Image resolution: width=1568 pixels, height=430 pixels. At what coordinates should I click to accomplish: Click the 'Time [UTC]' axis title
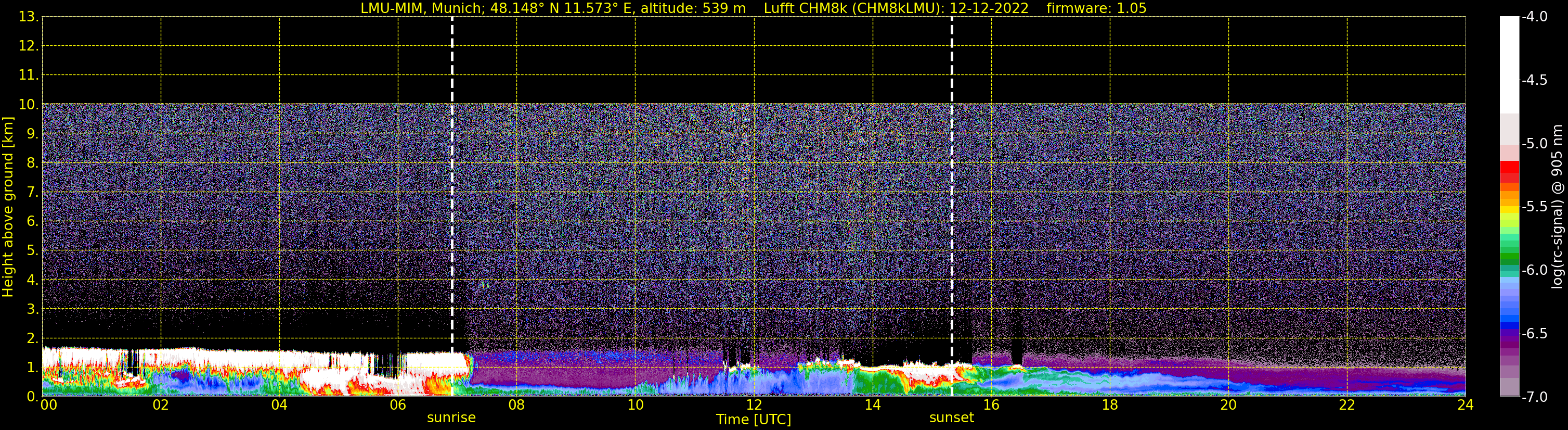click(754, 420)
